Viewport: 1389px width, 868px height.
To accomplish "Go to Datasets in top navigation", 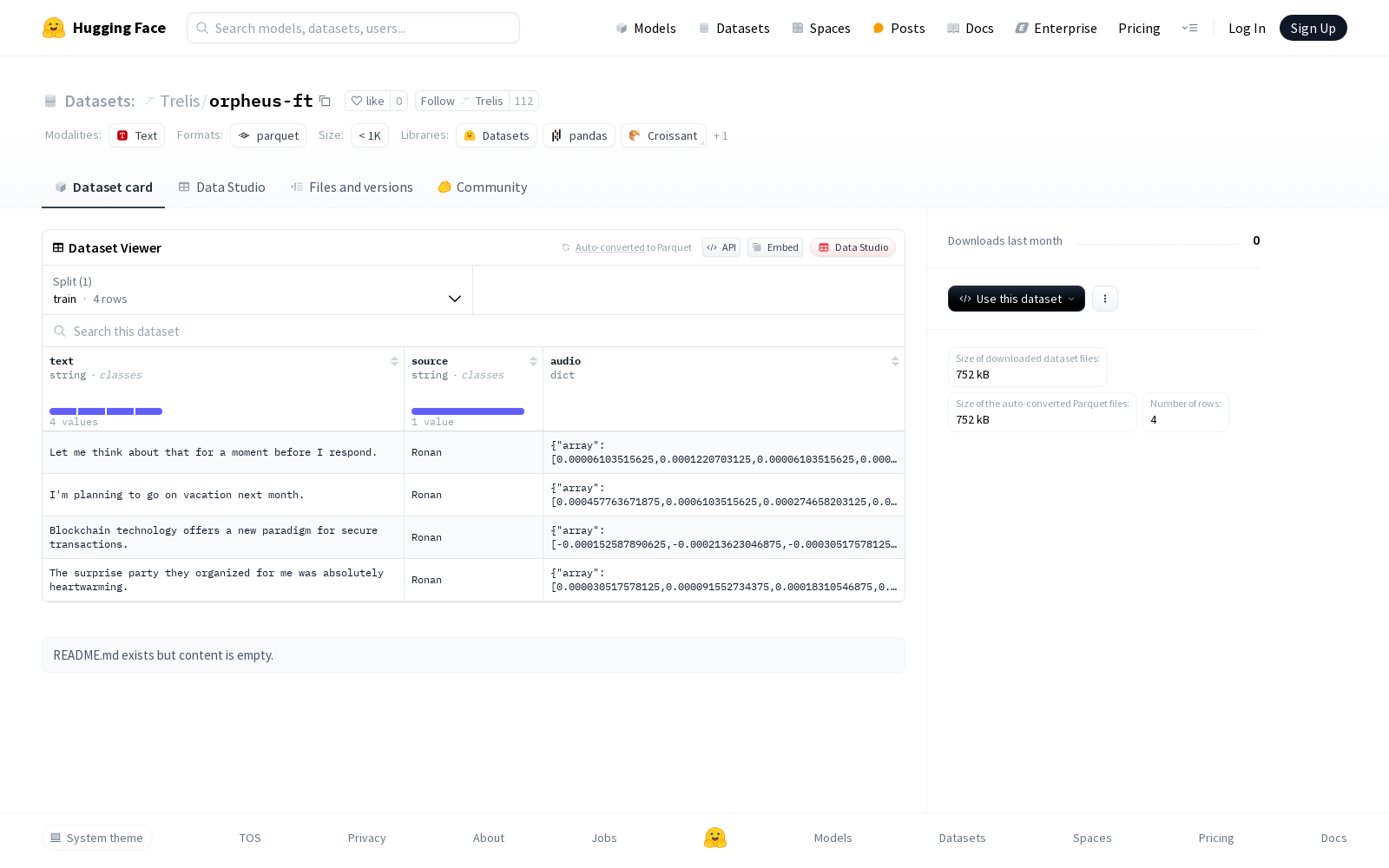I will [x=734, y=28].
